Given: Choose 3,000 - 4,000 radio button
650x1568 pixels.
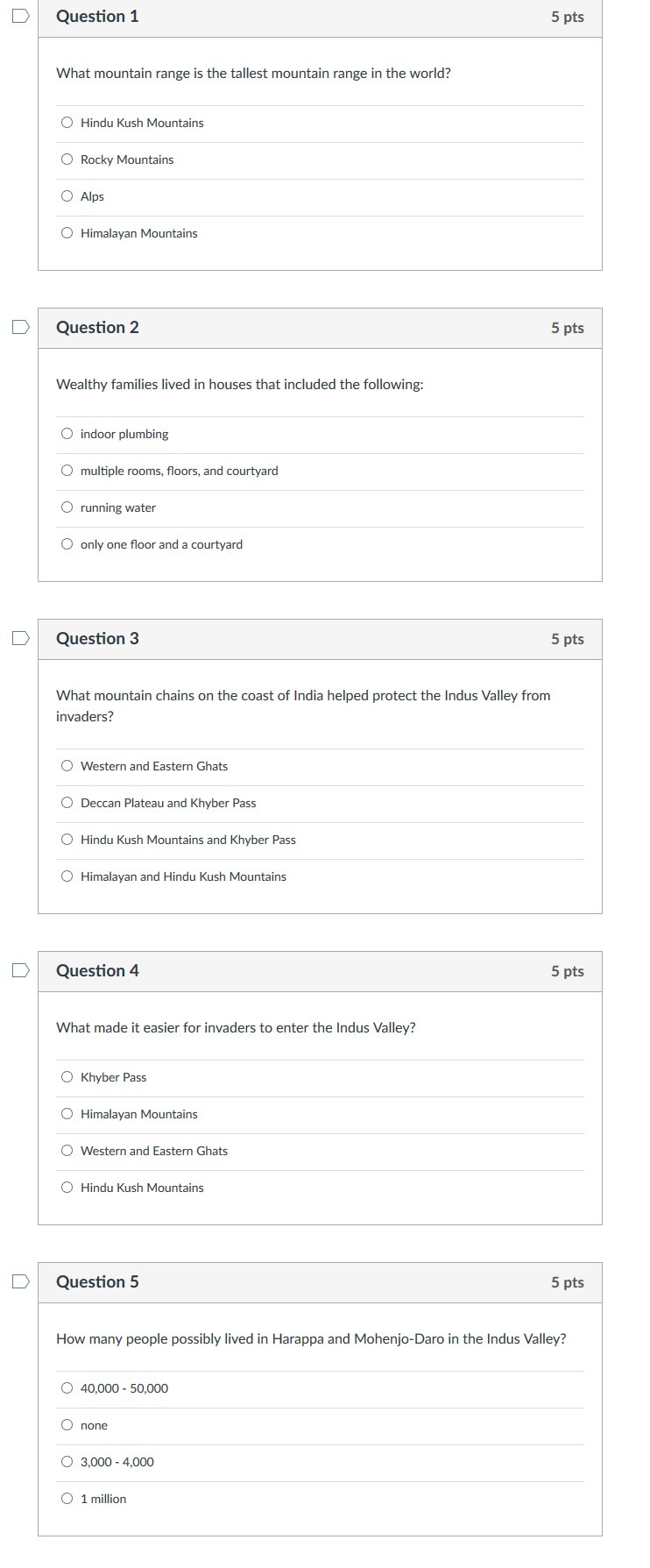Looking at the screenshot, I should [67, 1462].
